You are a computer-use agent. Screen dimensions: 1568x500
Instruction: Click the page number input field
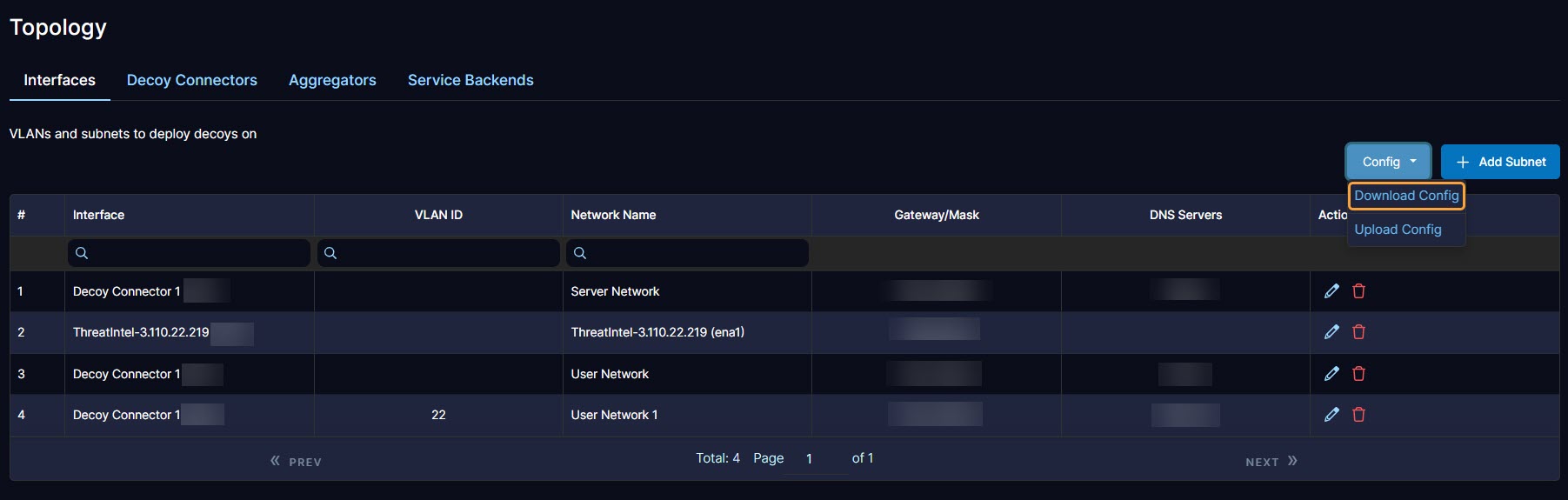[817, 459]
